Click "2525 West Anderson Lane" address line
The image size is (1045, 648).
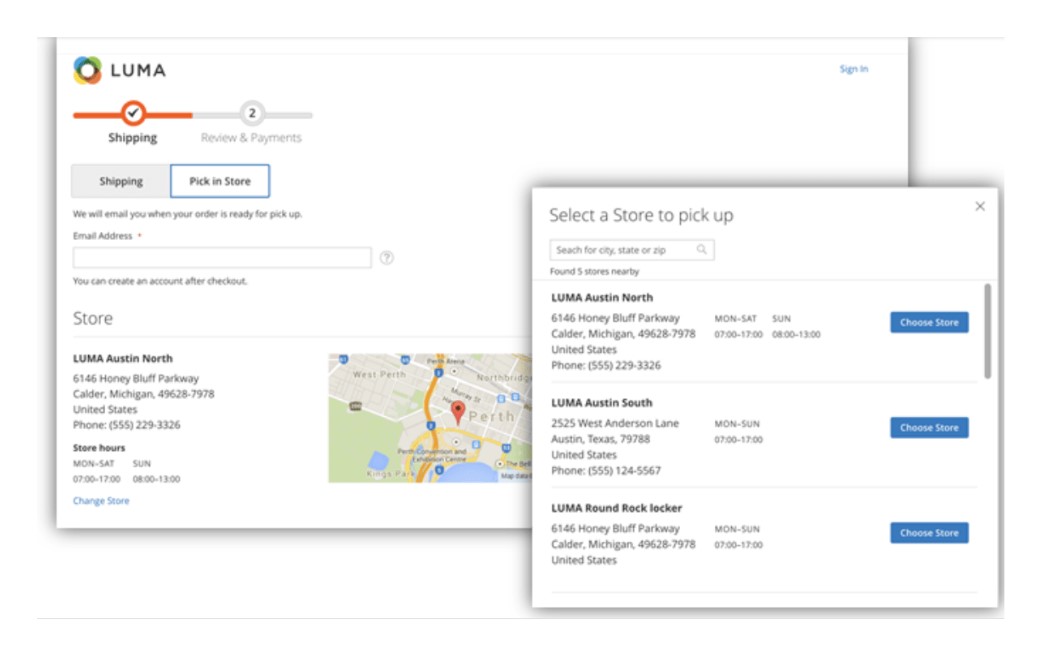[x=615, y=423]
